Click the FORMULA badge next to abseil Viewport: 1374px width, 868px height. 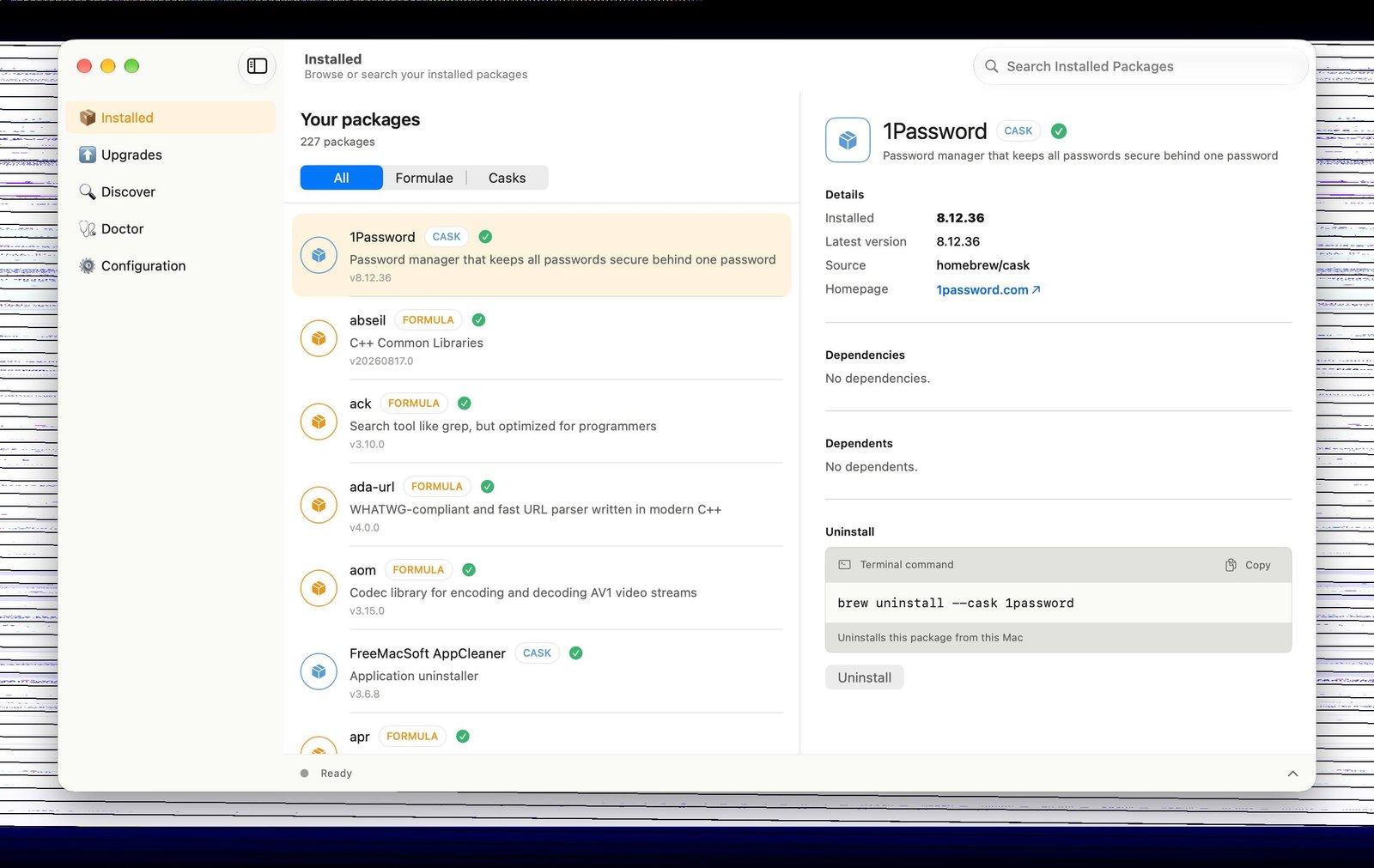point(429,320)
